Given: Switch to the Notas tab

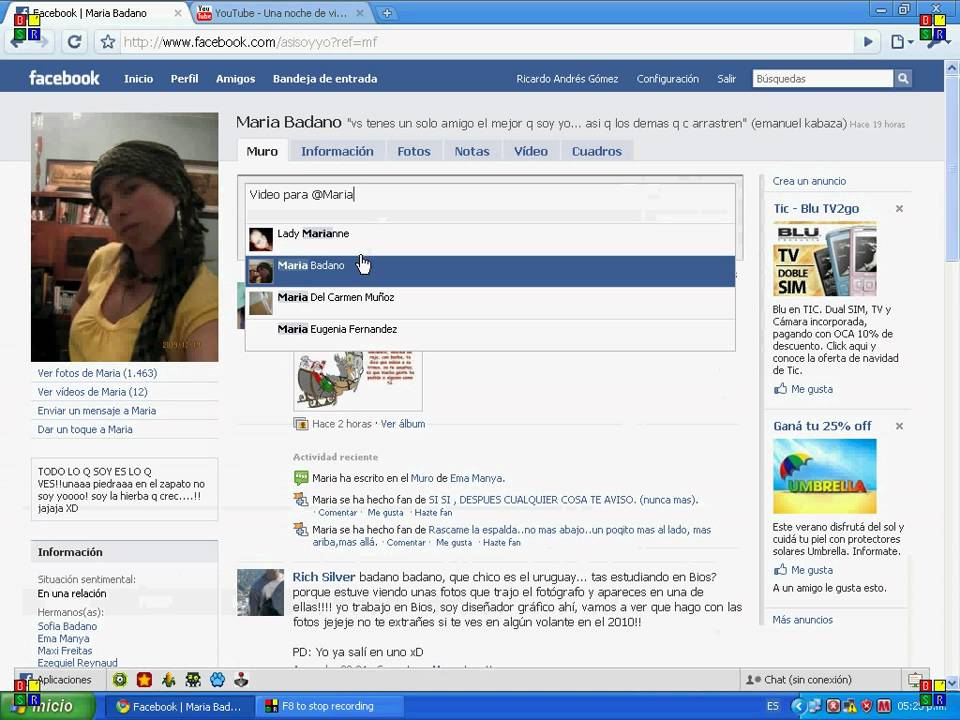Looking at the screenshot, I should (471, 151).
